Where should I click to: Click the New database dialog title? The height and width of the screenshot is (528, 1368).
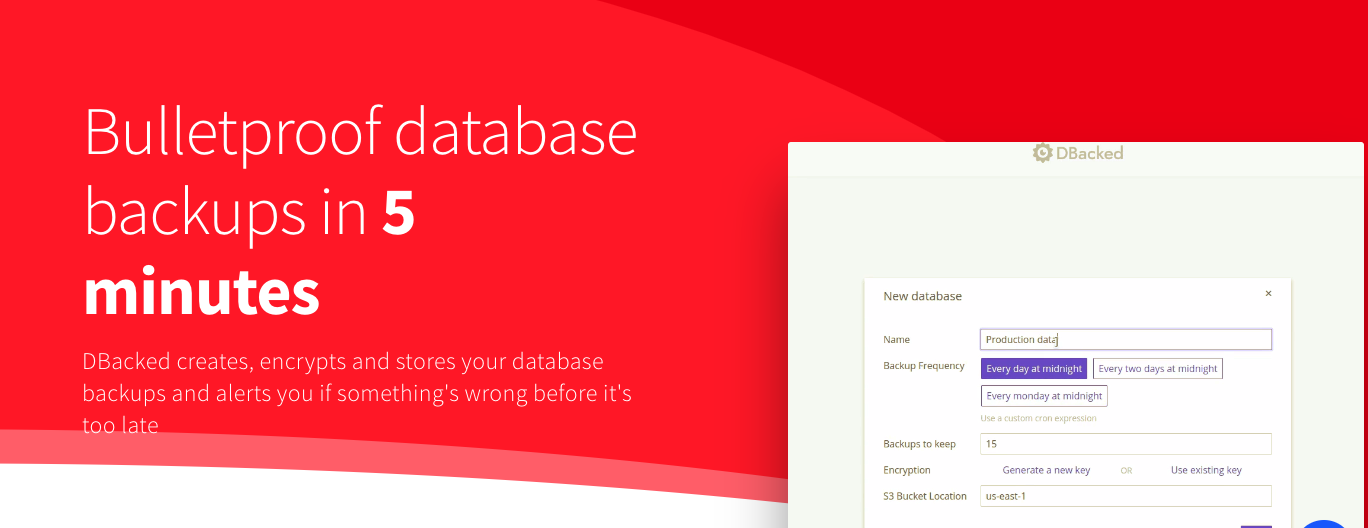point(922,296)
